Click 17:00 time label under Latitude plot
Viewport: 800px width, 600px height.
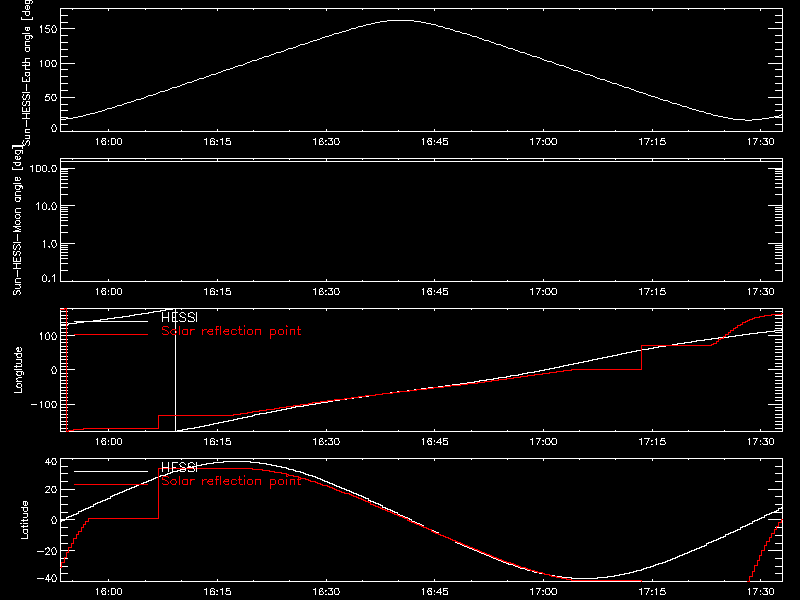point(543,592)
